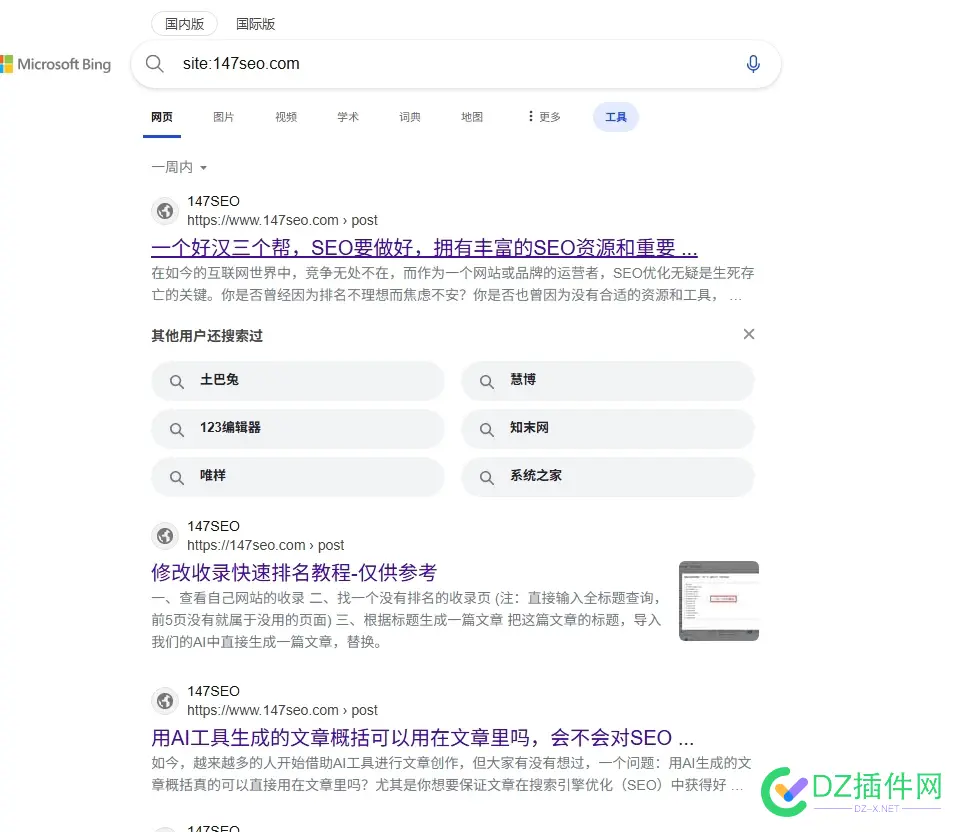Click the search icon next to 系统之家 suggestion
Viewport: 961px width, 832px height.
coord(486,478)
